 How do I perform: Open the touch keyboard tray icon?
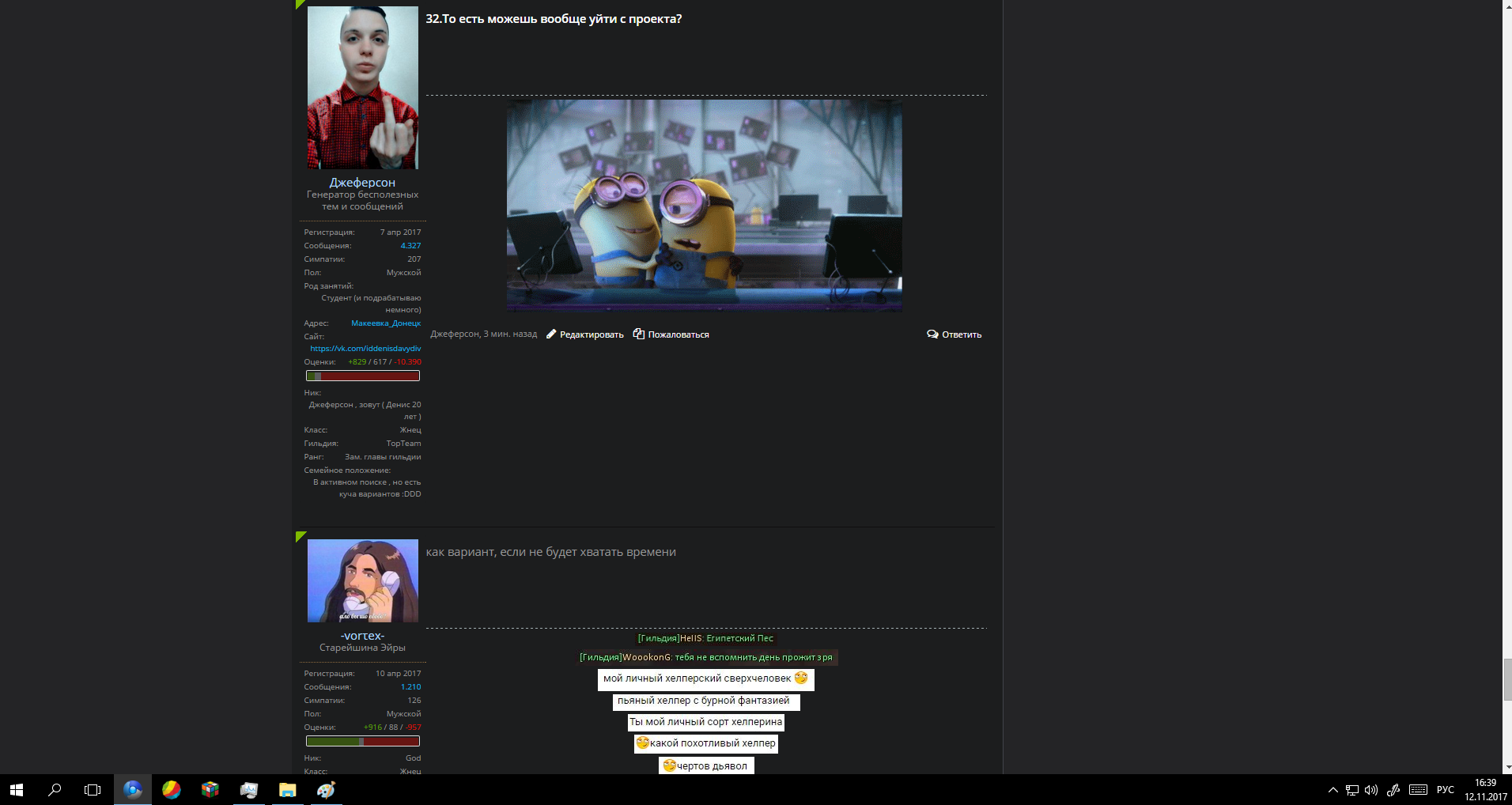coord(1418,790)
